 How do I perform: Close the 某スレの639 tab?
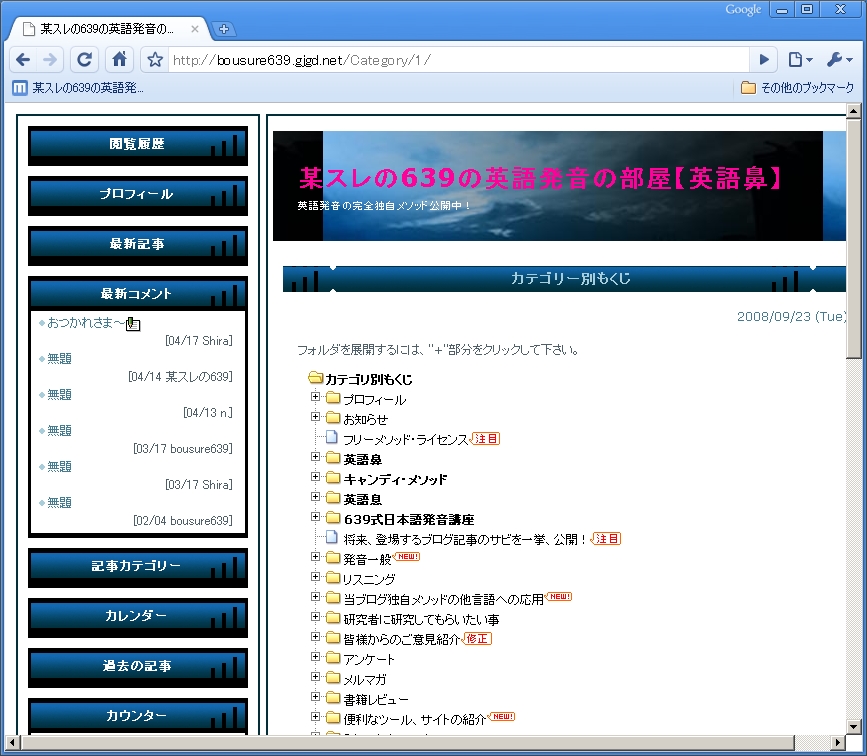point(195,29)
